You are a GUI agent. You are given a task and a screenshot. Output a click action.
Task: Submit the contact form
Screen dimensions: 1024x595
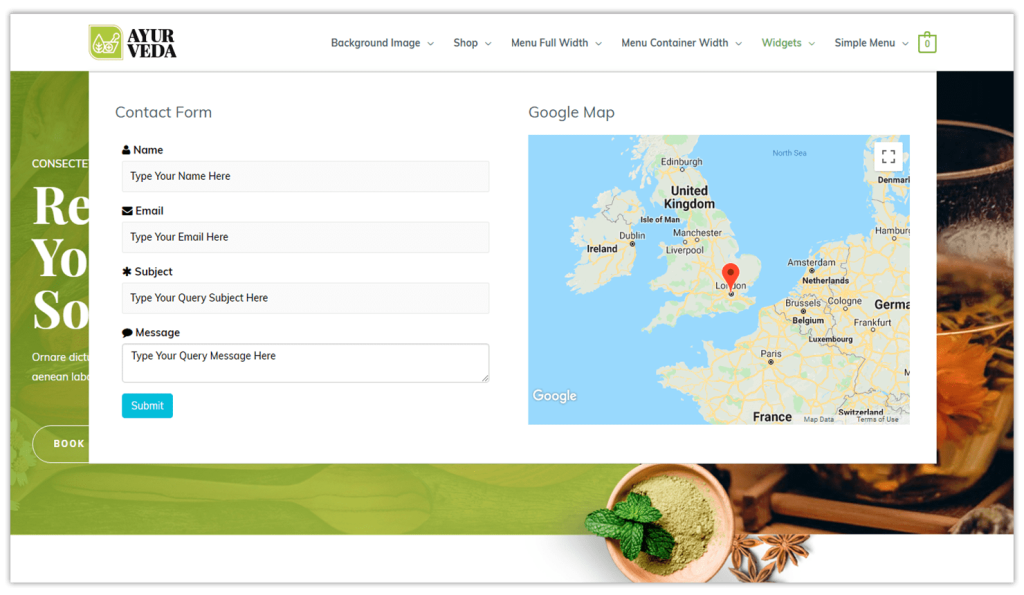(x=147, y=405)
